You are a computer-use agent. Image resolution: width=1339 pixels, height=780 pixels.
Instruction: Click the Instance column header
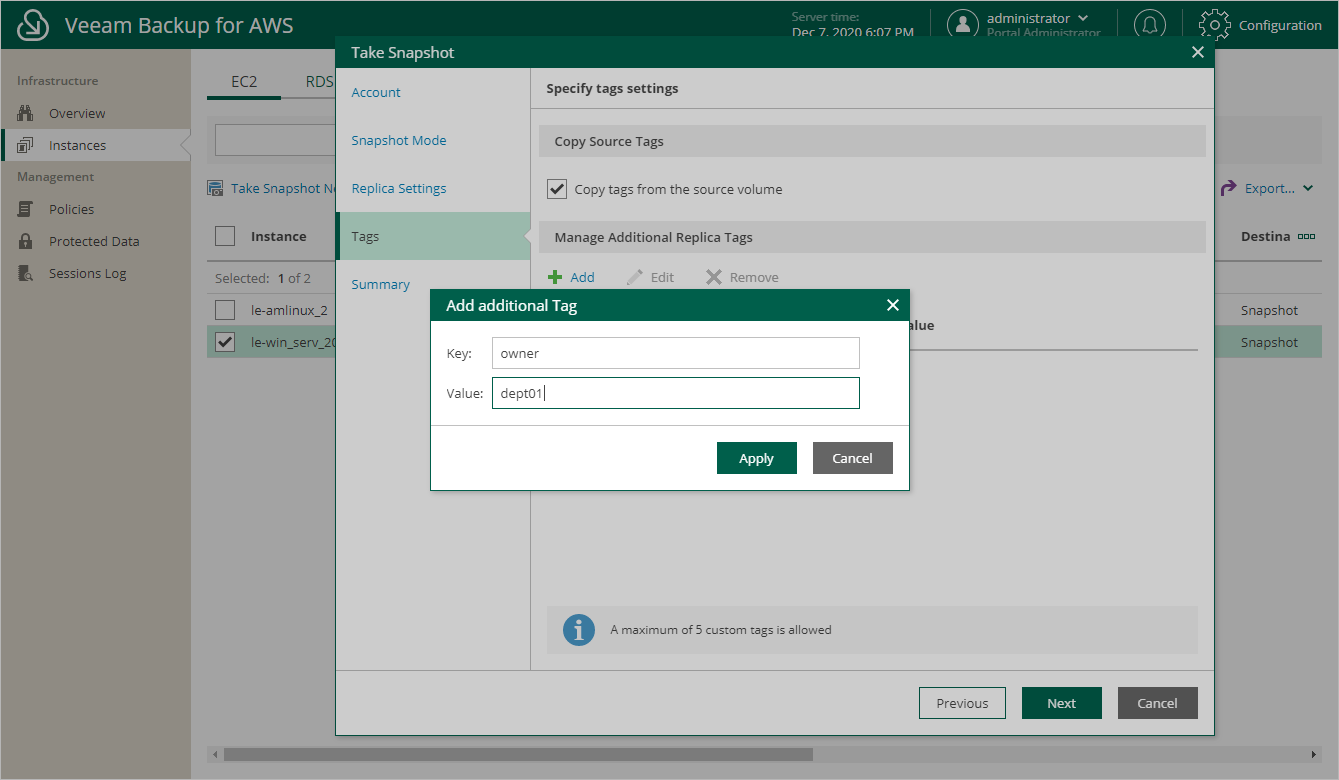(279, 237)
